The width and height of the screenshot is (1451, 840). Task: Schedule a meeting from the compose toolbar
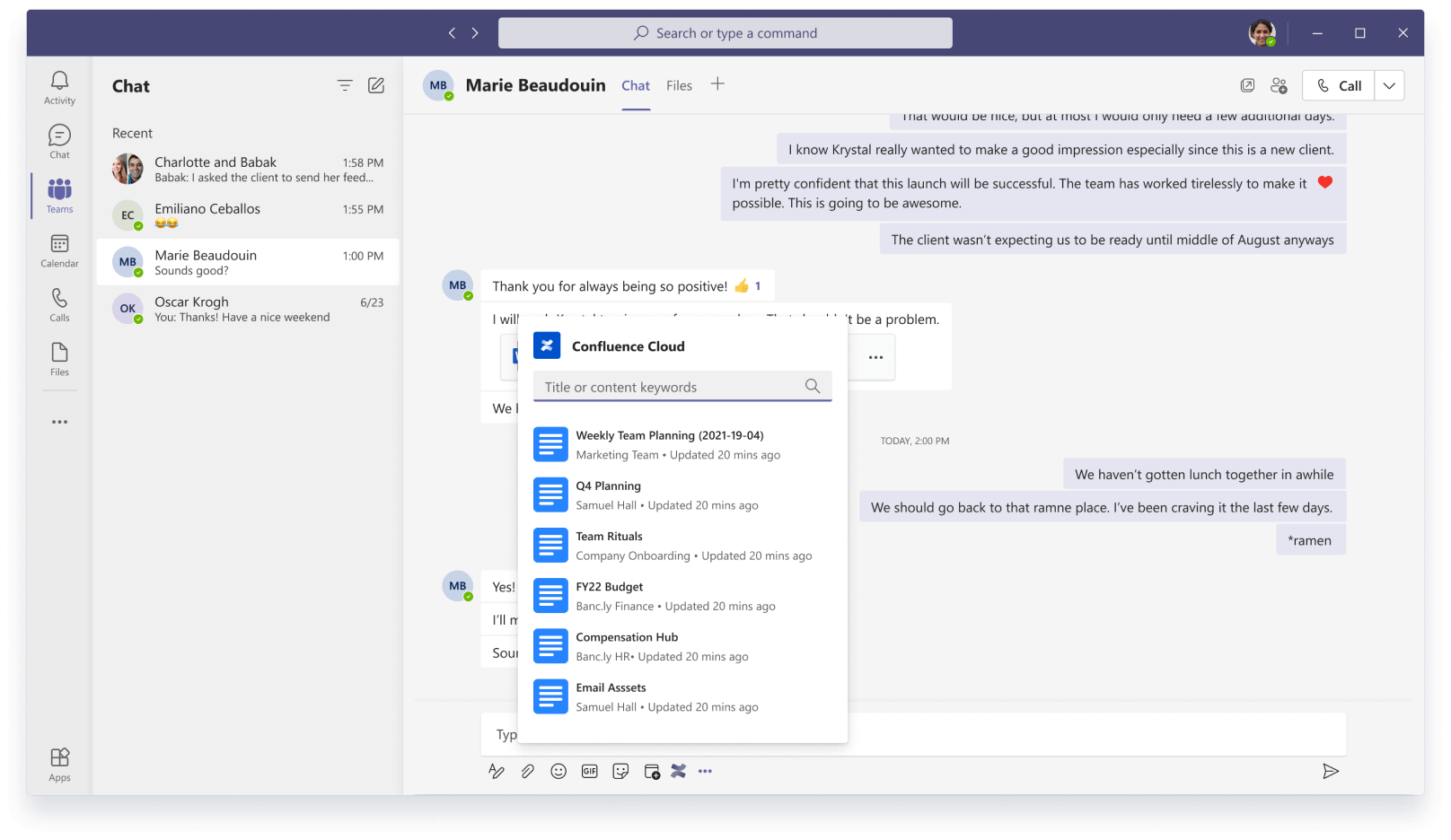(650, 771)
